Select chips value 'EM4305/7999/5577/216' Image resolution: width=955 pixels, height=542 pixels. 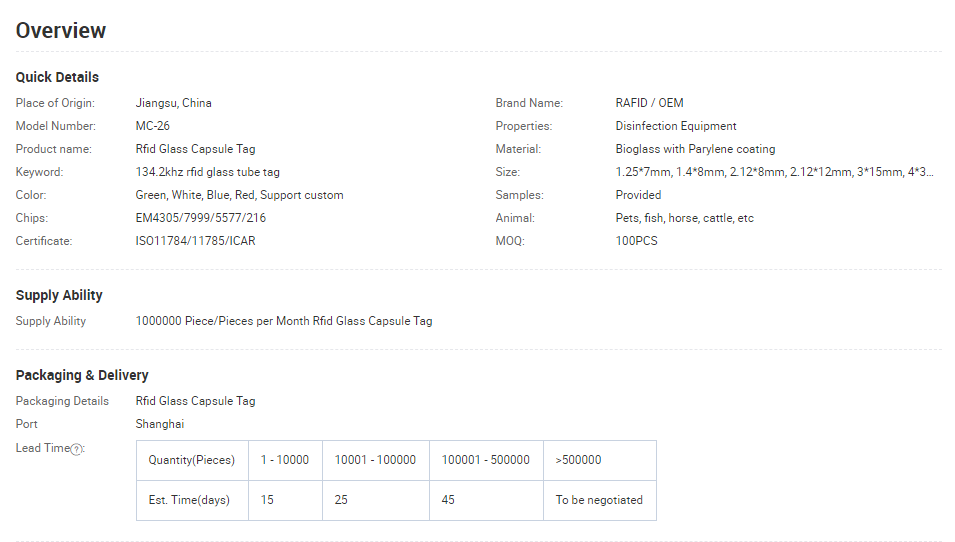[201, 218]
